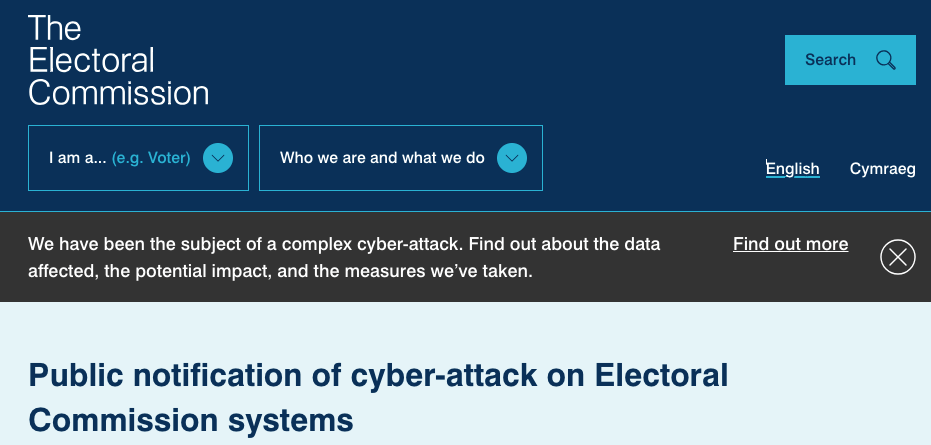Click the chevron circle beside "Who we are"

(512, 158)
